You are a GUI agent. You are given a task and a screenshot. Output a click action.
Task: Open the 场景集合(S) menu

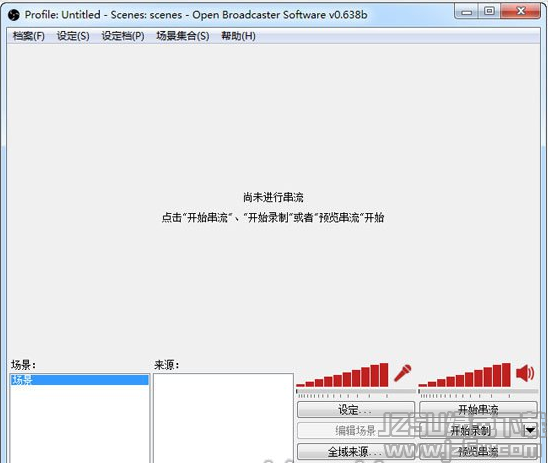[x=182, y=36]
